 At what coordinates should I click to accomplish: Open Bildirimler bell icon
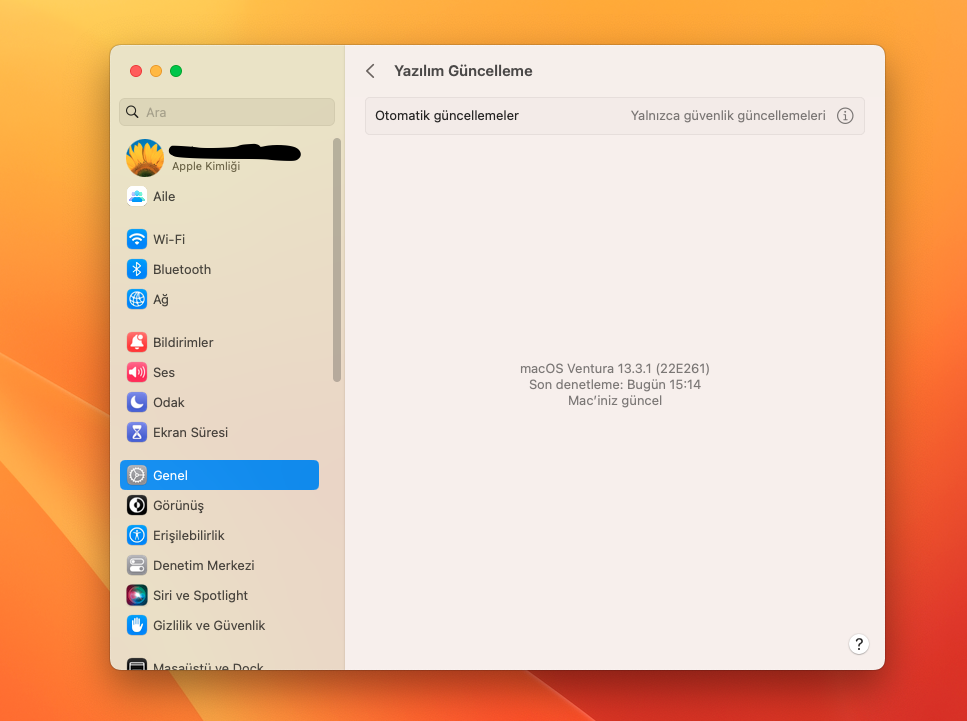coord(137,342)
